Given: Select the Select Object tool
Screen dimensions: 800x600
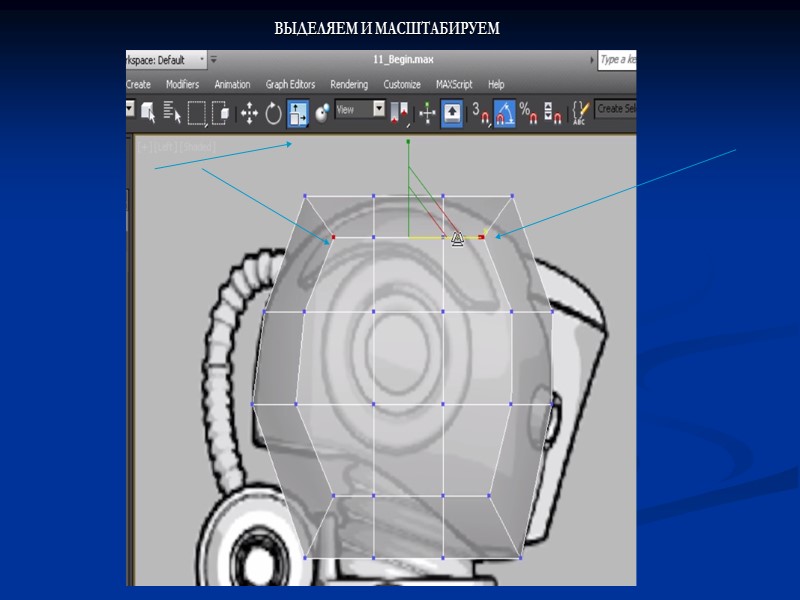Looking at the screenshot, I should (x=148, y=112).
